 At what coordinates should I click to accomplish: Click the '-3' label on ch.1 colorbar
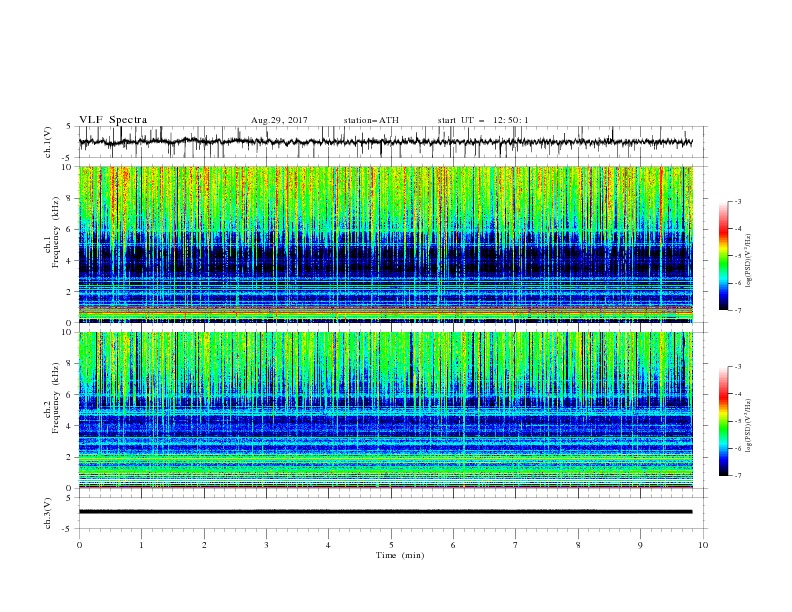(x=738, y=201)
